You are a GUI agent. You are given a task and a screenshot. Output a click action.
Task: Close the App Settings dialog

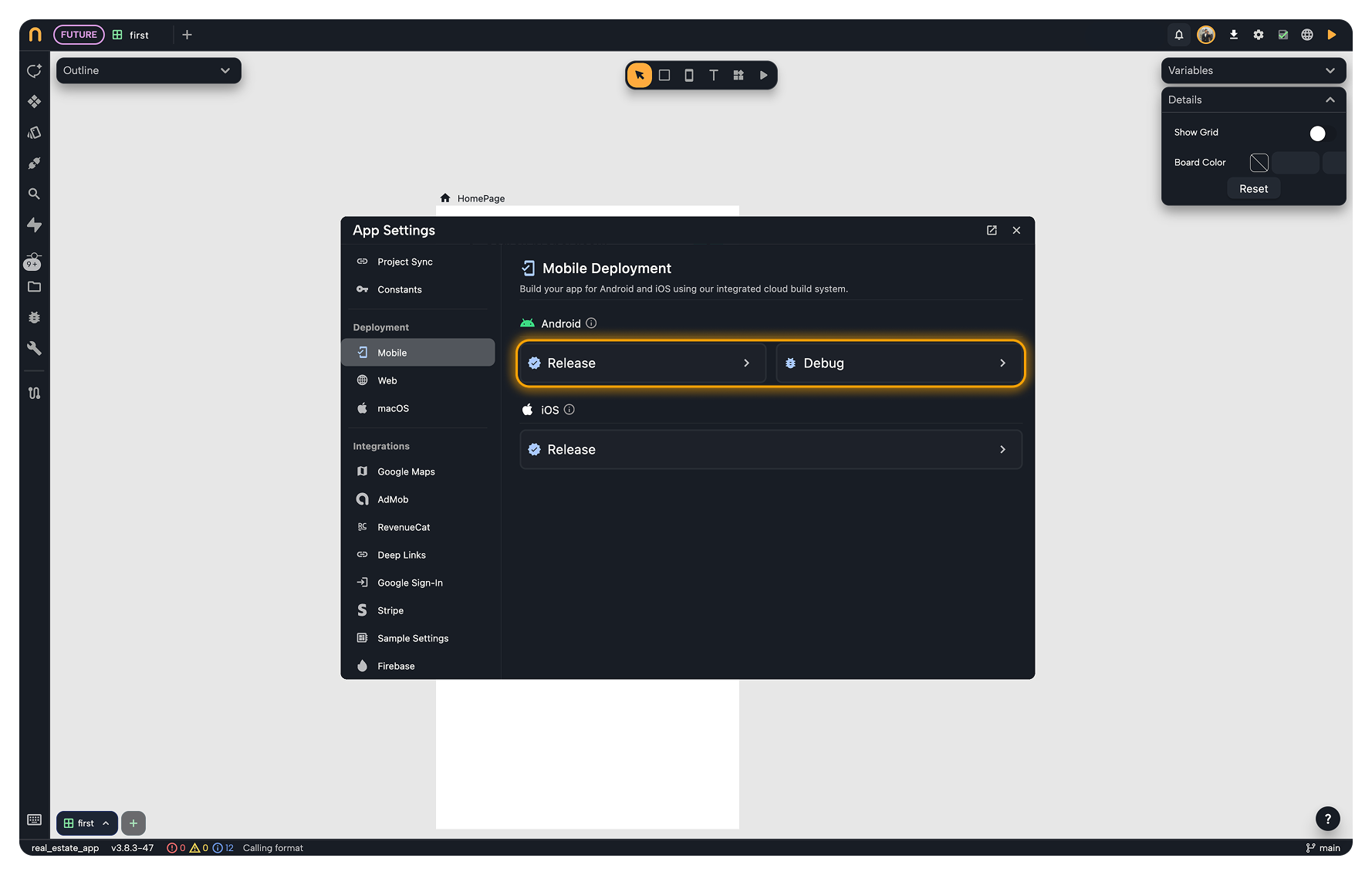1016,231
